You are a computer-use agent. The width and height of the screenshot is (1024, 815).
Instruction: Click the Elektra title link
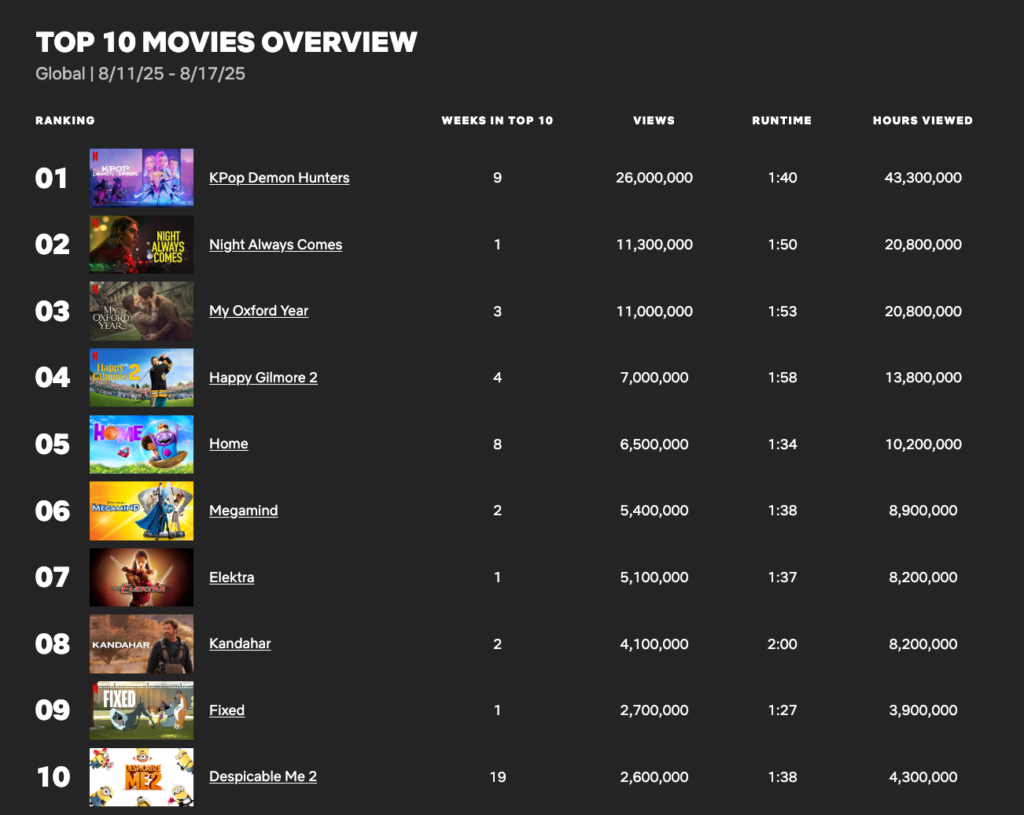(231, 577)
